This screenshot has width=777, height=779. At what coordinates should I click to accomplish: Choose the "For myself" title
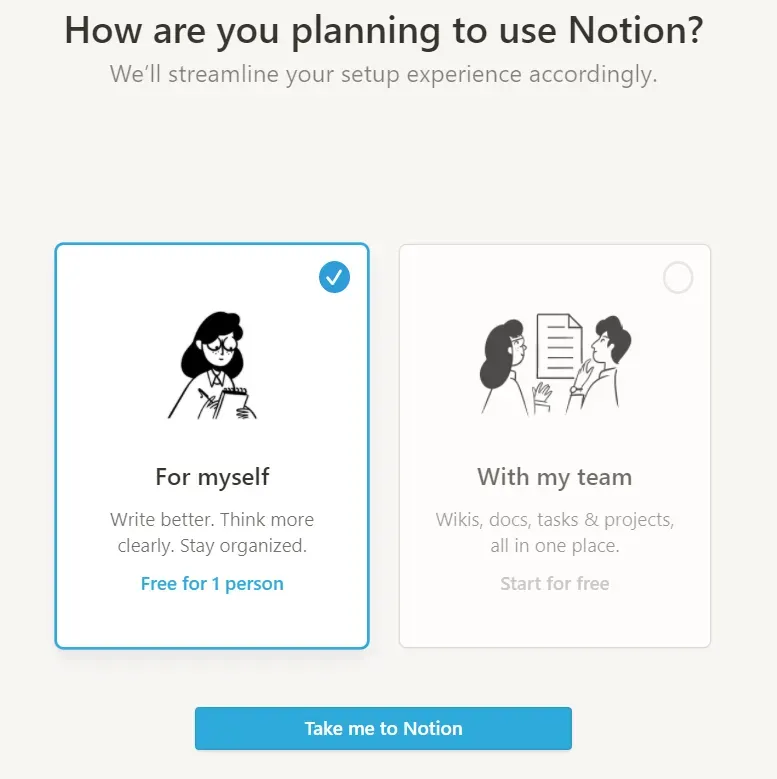[212, 477]
